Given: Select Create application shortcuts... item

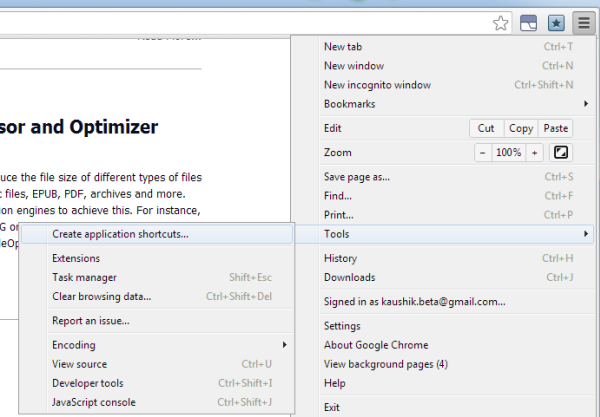Looking at the screenshot, I should click(x=157, y=234).
